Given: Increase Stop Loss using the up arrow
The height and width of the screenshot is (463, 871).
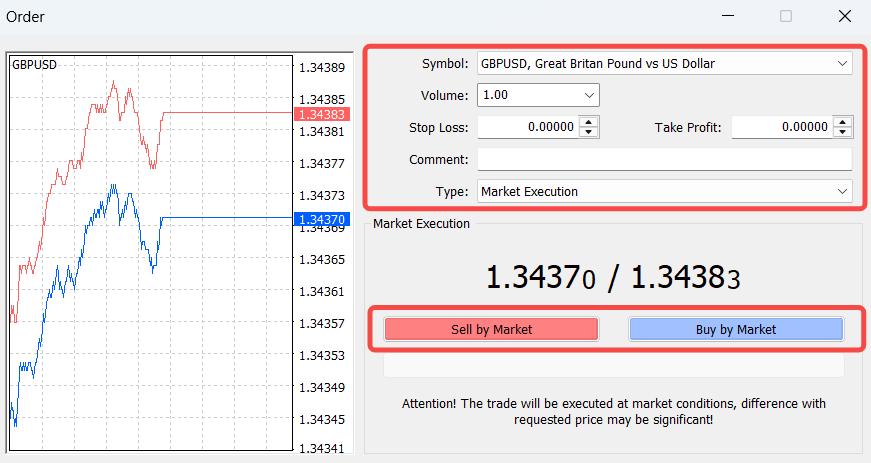Looking at the screenshot, I should [x=589, y=122].
